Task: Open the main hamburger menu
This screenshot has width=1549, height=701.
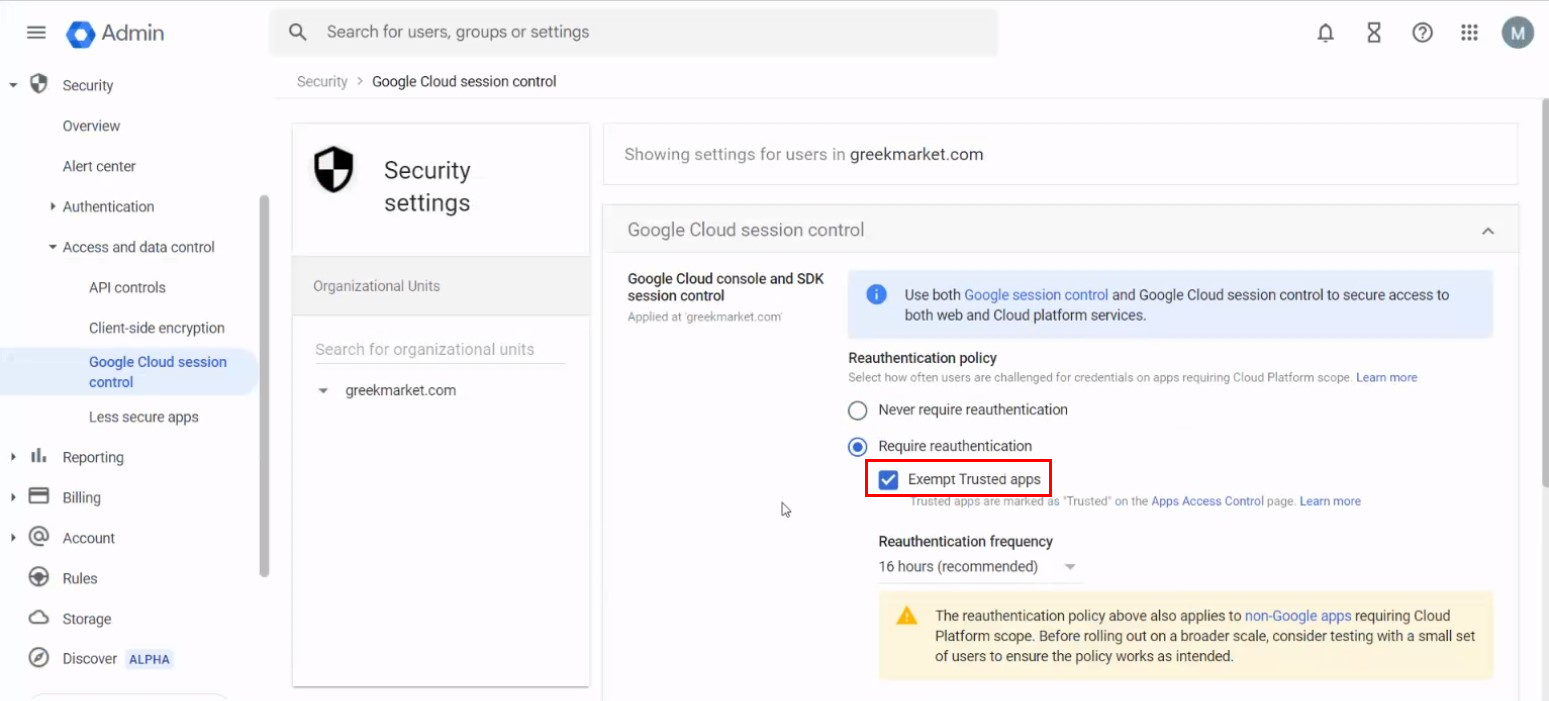Action: pyautogui.click(x=36, y=33)
